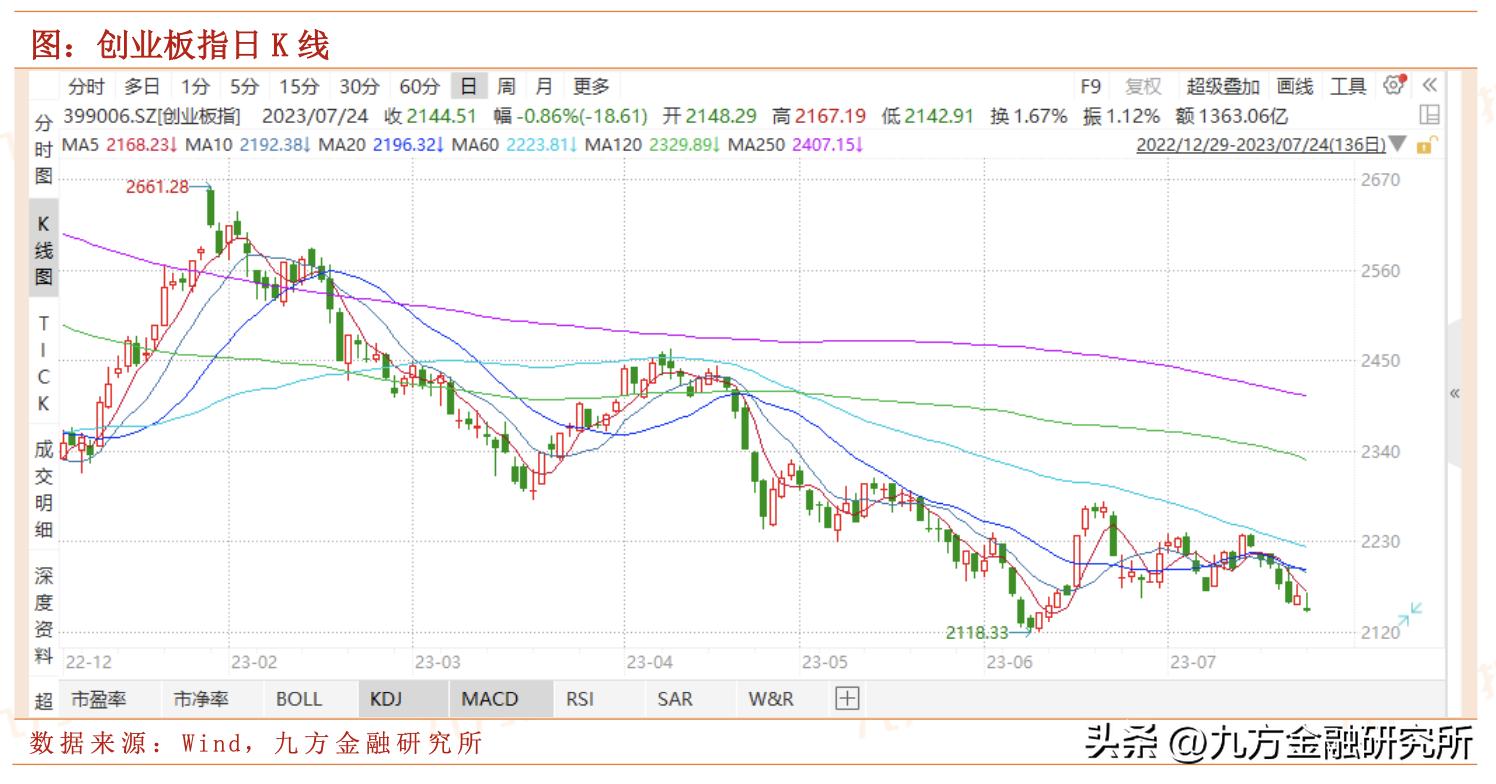Activate the 画线 drawing tool
This screenshot has width=1496, height=784.
(1296, 87)
